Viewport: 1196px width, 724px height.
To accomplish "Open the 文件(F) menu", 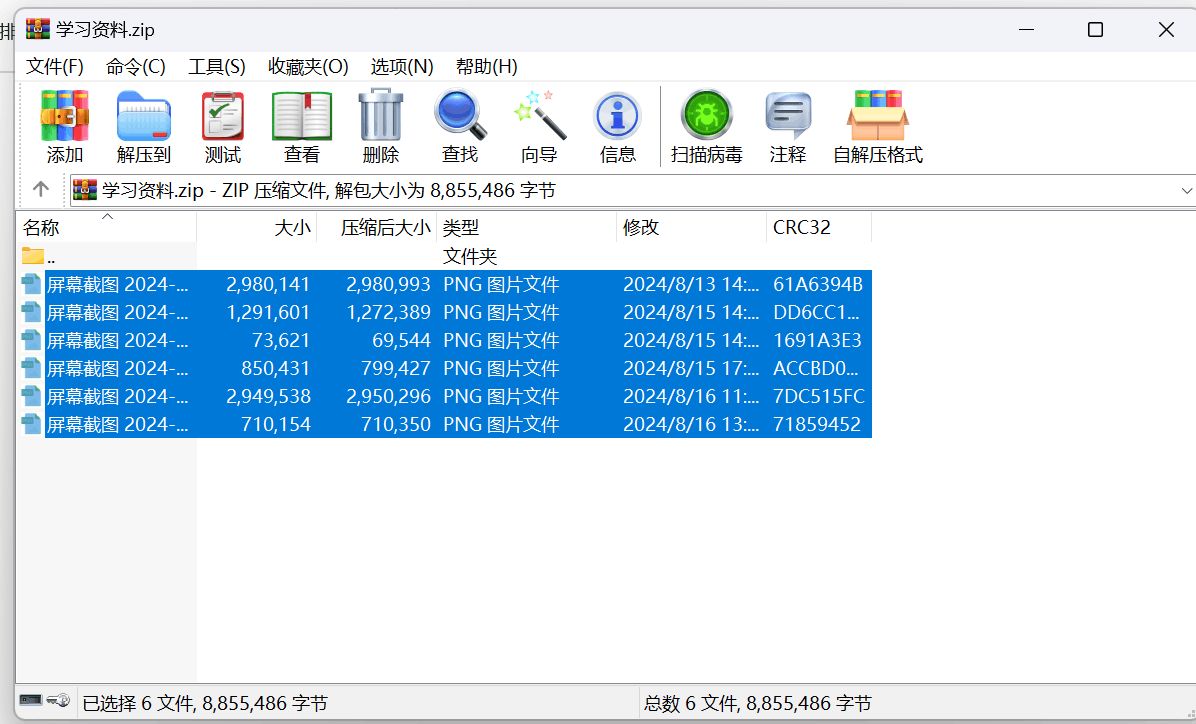I will (x=55, y=66).
